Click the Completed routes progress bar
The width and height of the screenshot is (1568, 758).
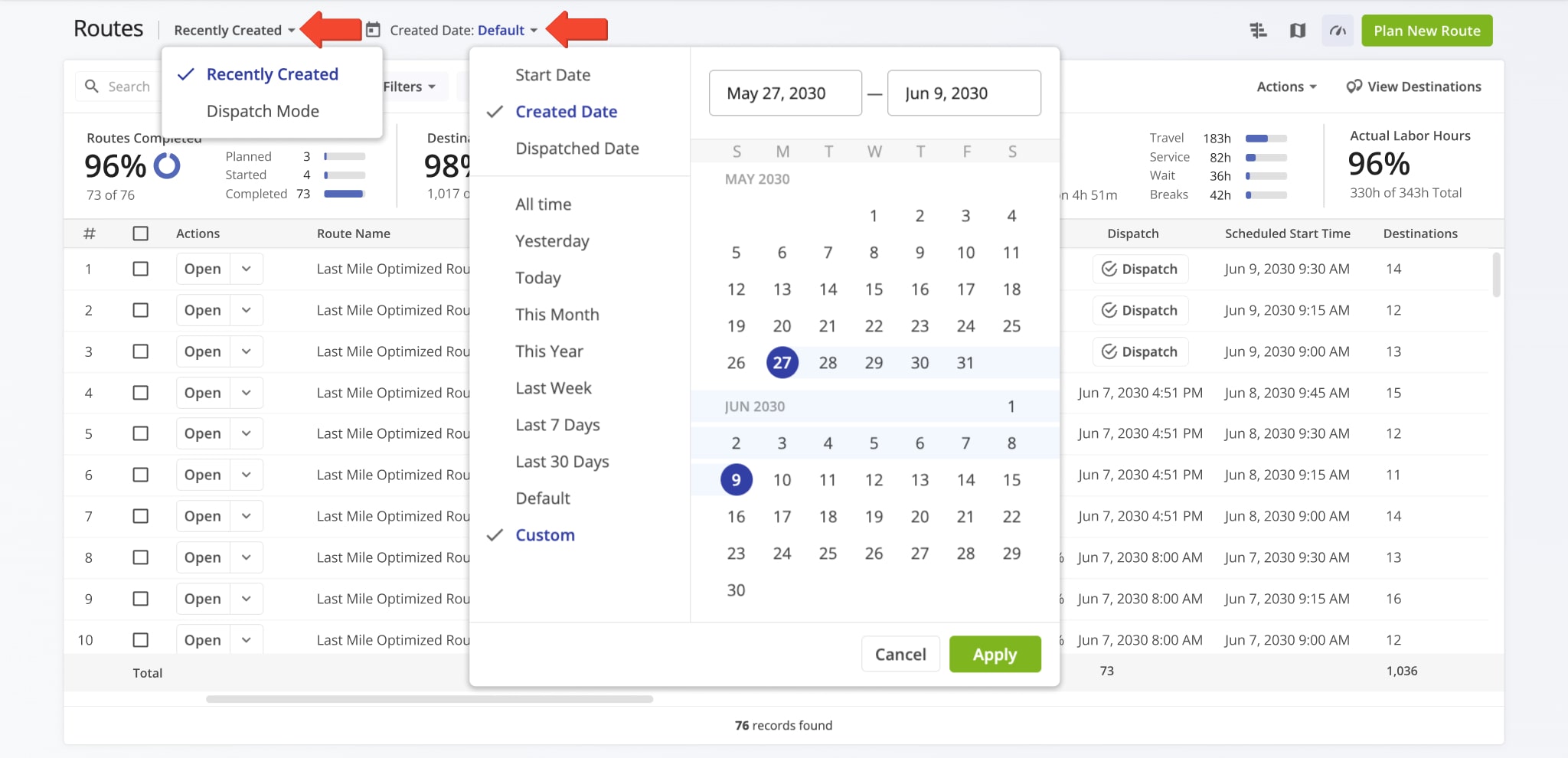coord(344,194)
